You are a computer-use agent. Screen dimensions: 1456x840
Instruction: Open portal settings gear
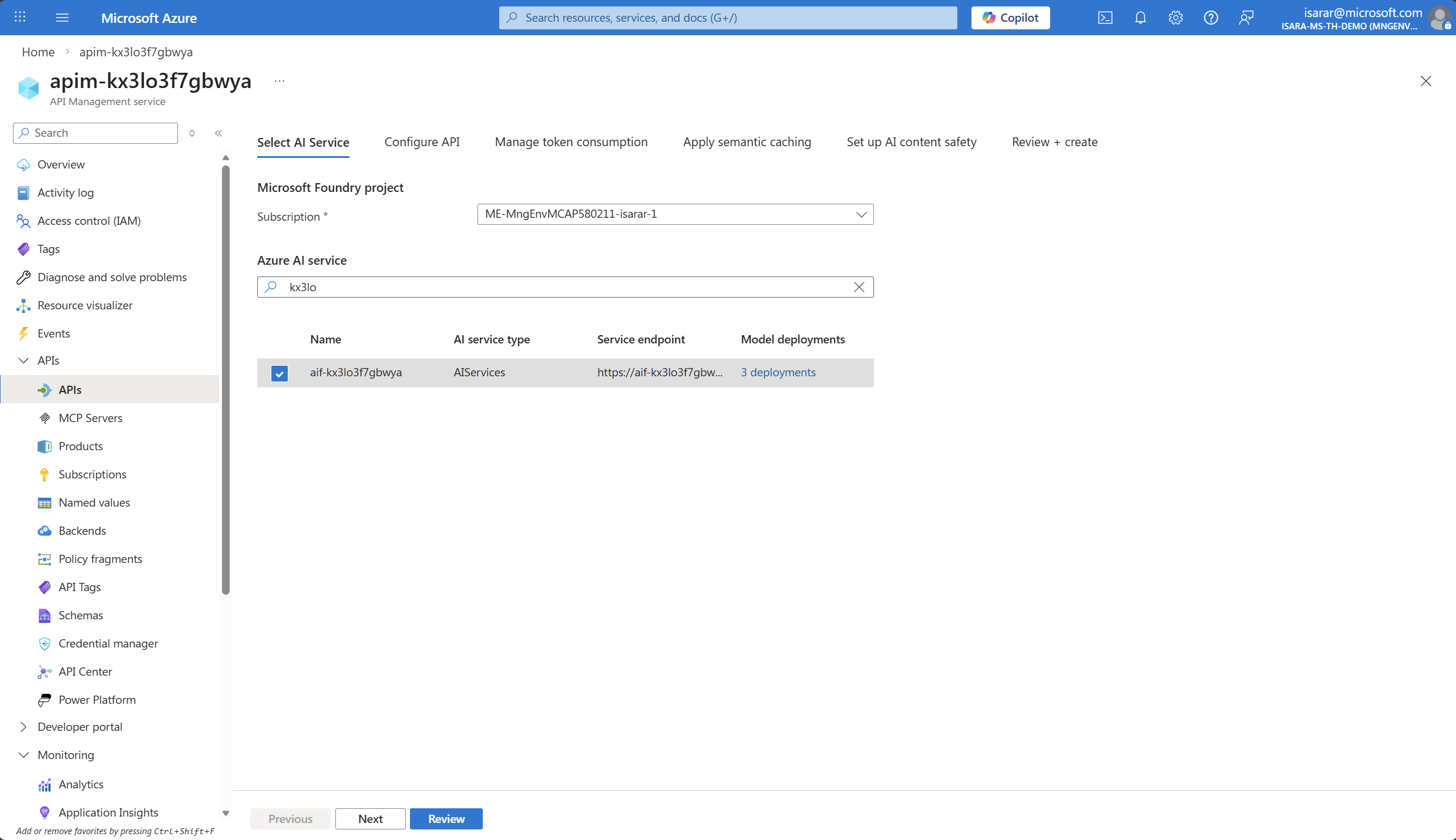[1175, 18]
